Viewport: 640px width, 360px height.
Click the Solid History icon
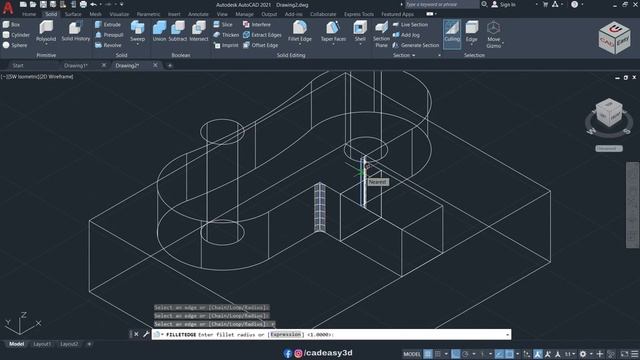click(76, 31)
